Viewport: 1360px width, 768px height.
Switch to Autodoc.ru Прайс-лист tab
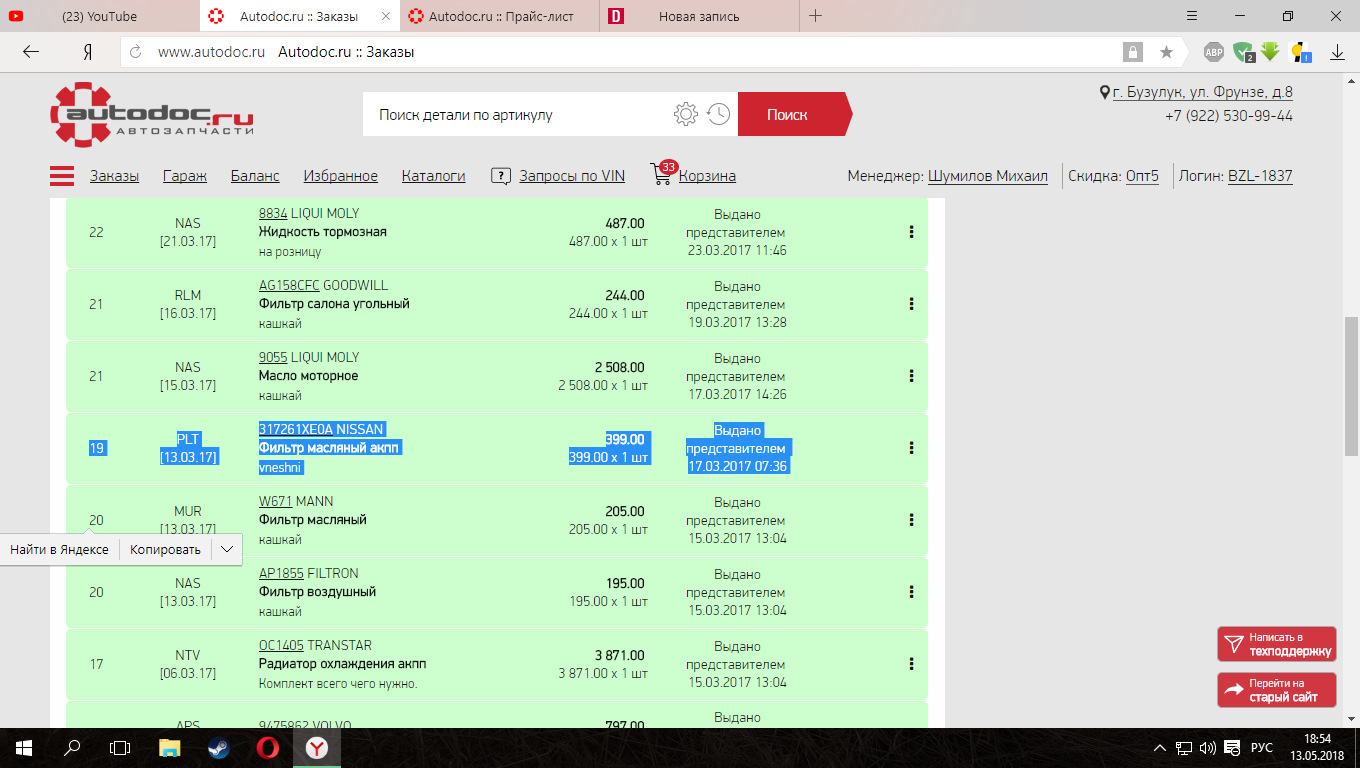[500, 16]
